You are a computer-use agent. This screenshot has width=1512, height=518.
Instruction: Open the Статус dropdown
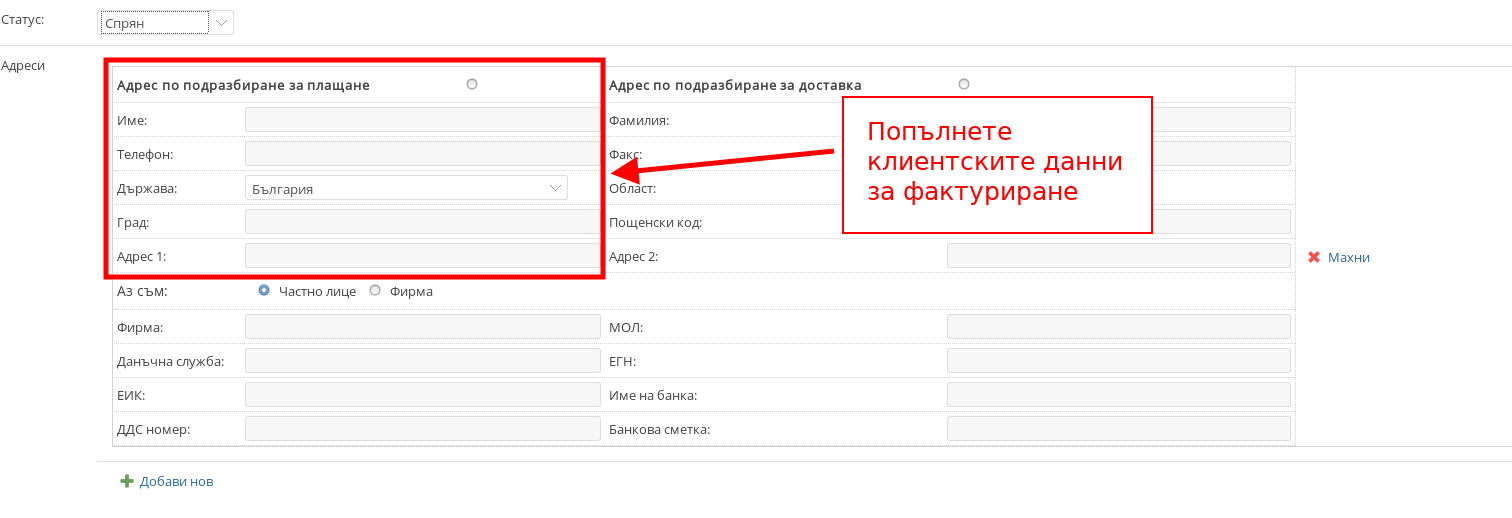pos(155,22)
